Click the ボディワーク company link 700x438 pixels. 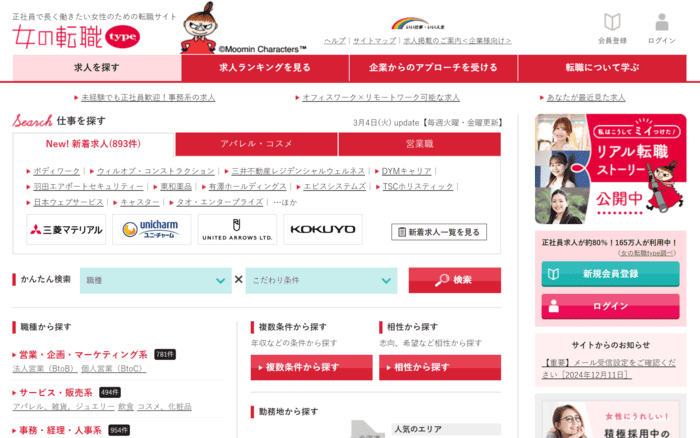click(57, 171)
